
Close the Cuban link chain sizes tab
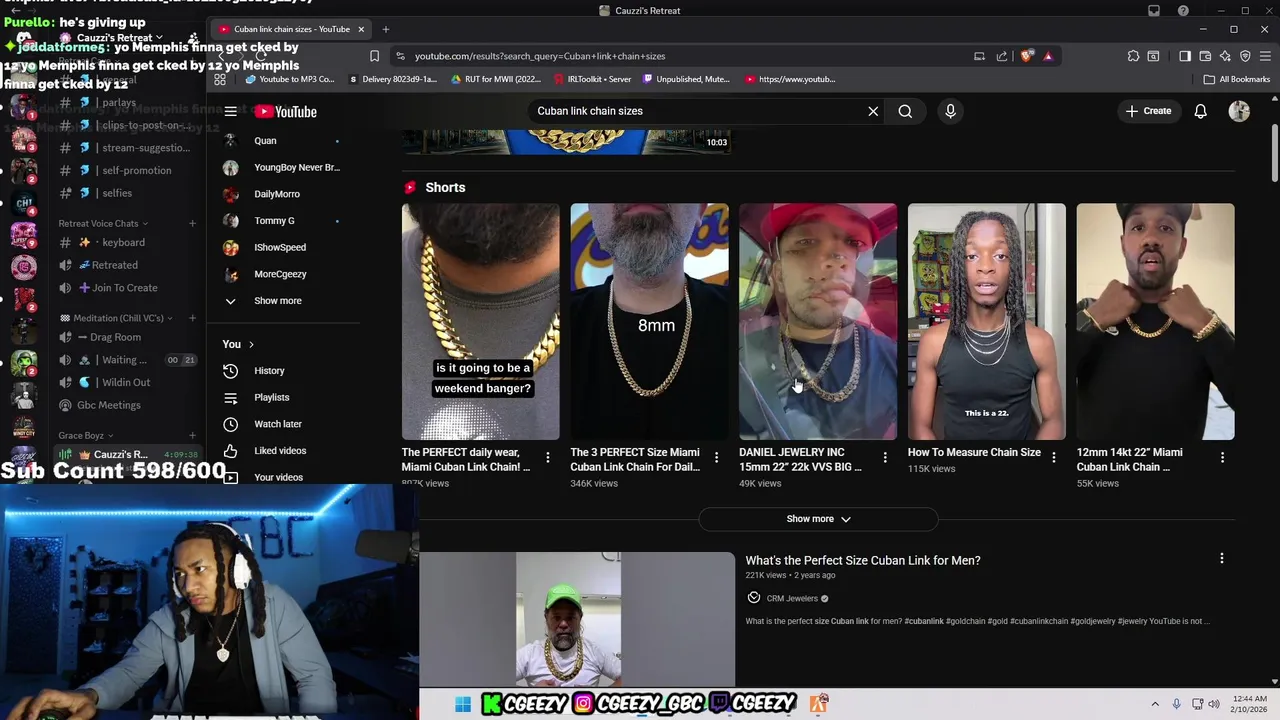click(x=361, y=29)
